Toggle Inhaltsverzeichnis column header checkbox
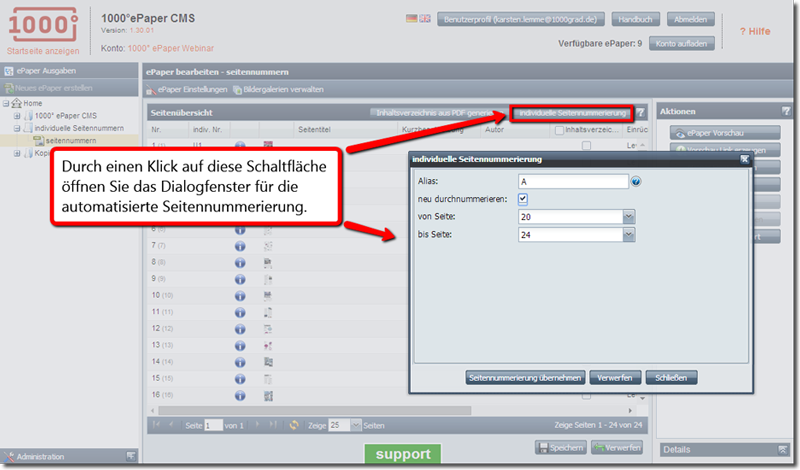 click(559, 130)
